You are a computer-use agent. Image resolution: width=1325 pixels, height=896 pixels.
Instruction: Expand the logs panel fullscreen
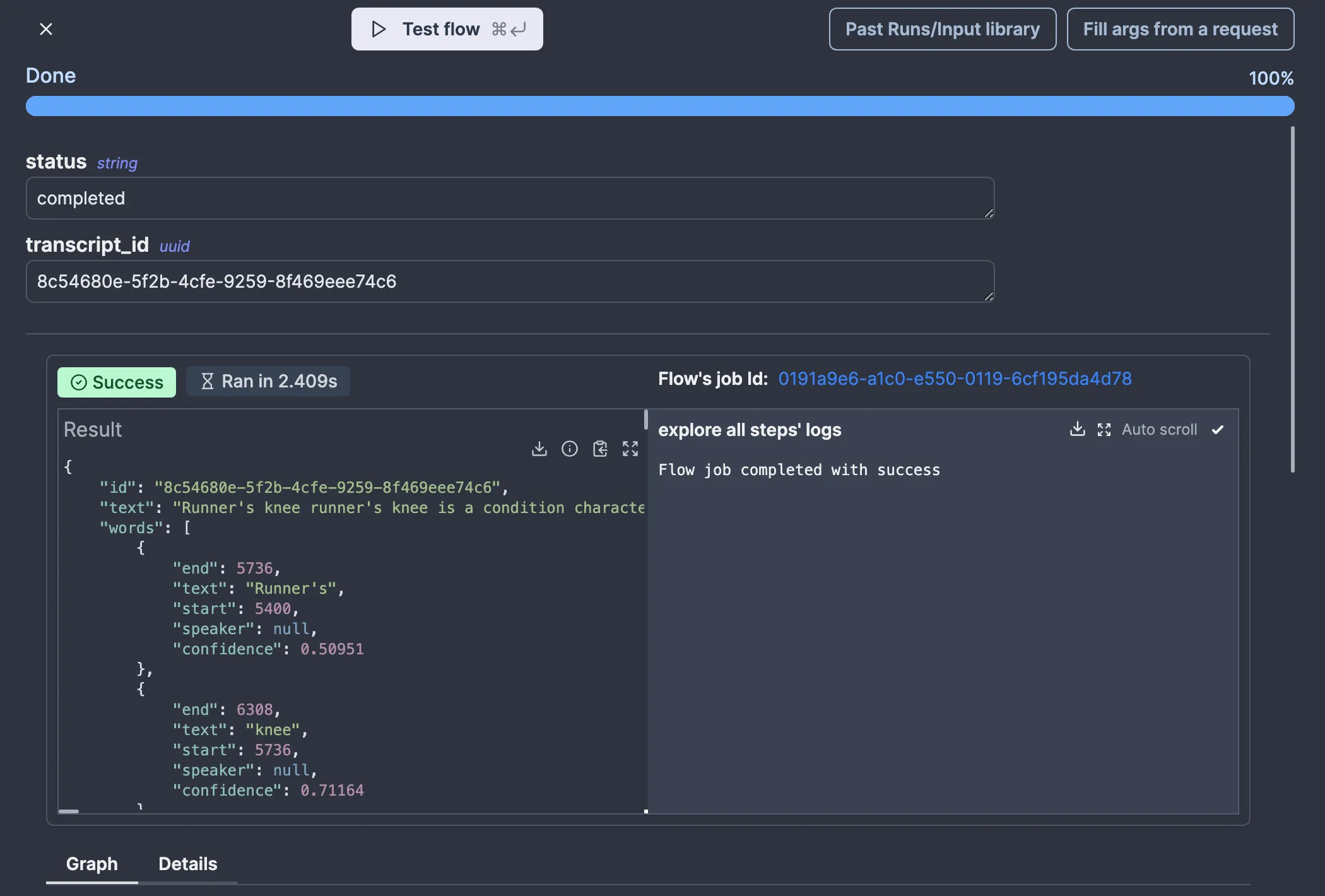click(x=1104, y=430)
